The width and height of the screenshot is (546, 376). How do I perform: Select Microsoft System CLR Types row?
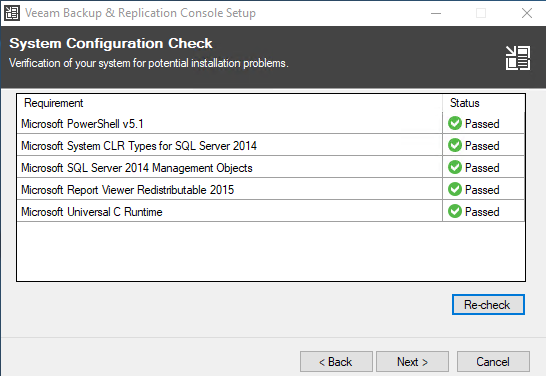271,146
